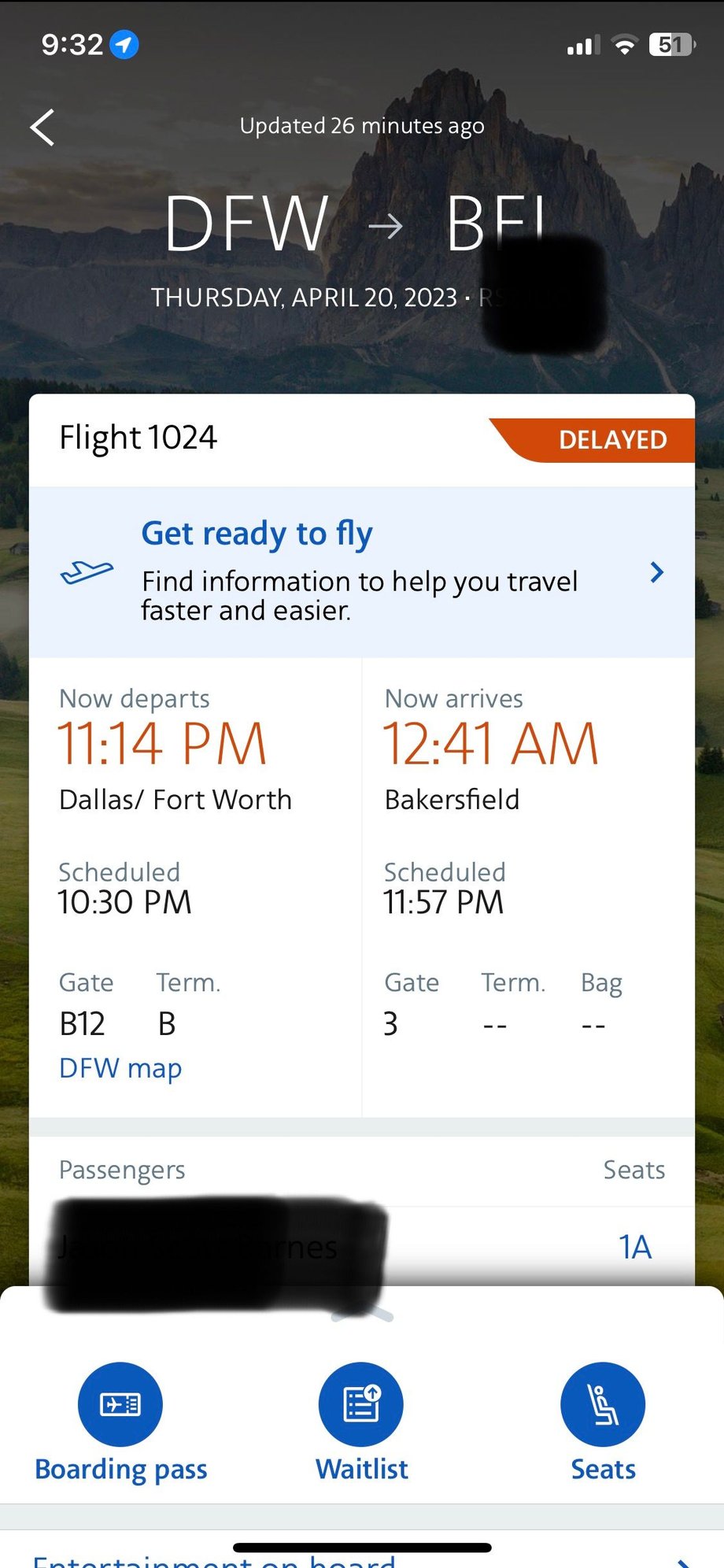Tap the Flight 1024 header
The width and height of the screenshot is (724, 1568).
point(139,438)
